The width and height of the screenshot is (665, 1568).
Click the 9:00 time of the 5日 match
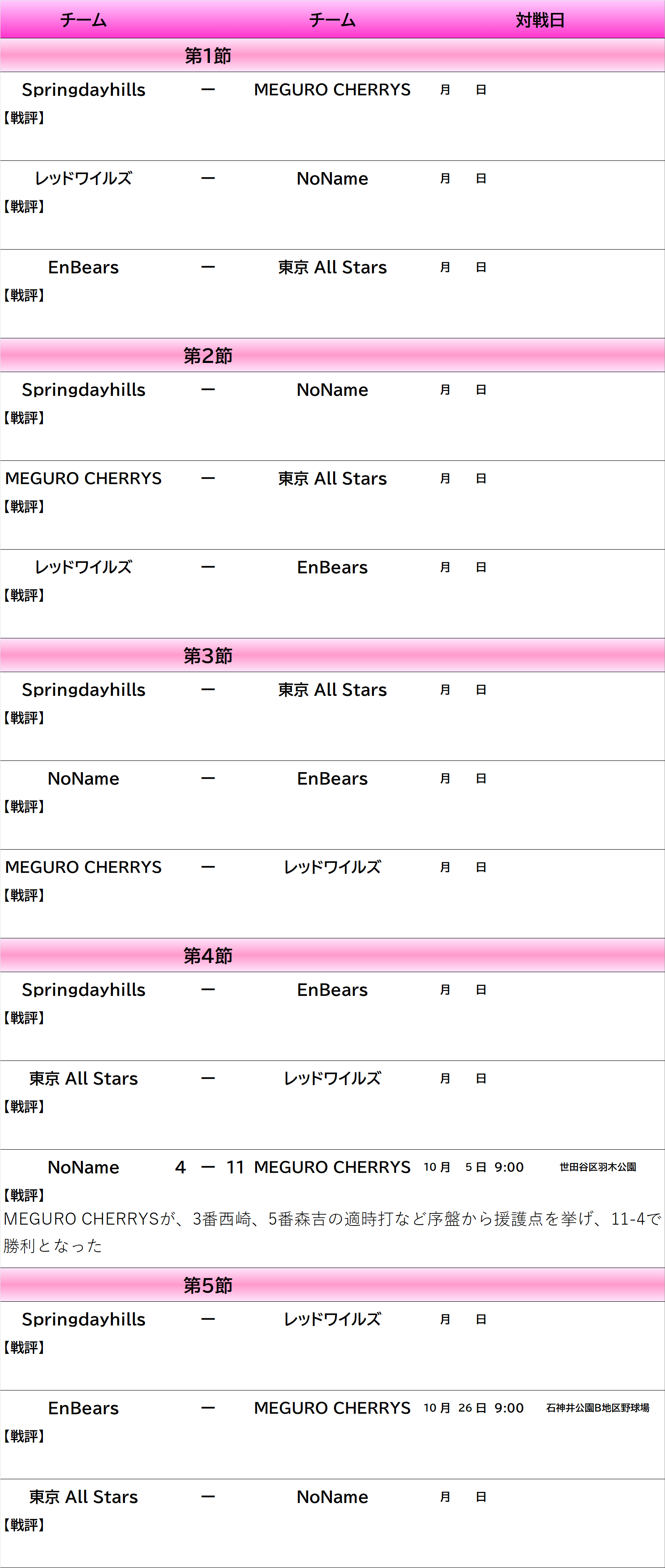coord(508,1167)
